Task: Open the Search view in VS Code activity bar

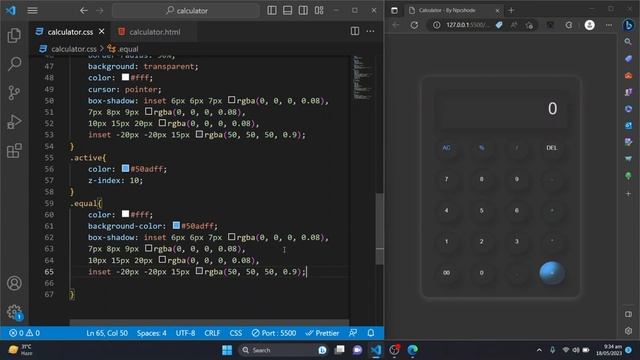Action: 14,64
